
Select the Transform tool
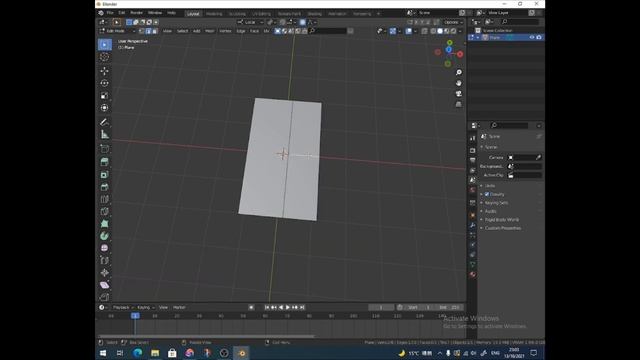(x=104, y=108)
